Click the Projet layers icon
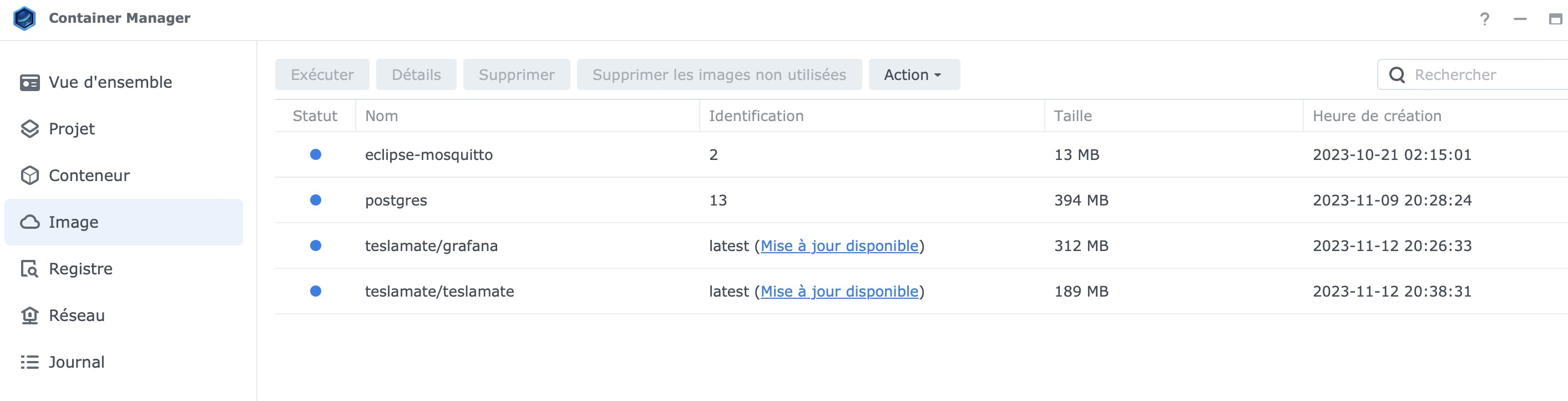Image resolution: width=1568 pixels, height=401 pixels. [x=29, y=129]
